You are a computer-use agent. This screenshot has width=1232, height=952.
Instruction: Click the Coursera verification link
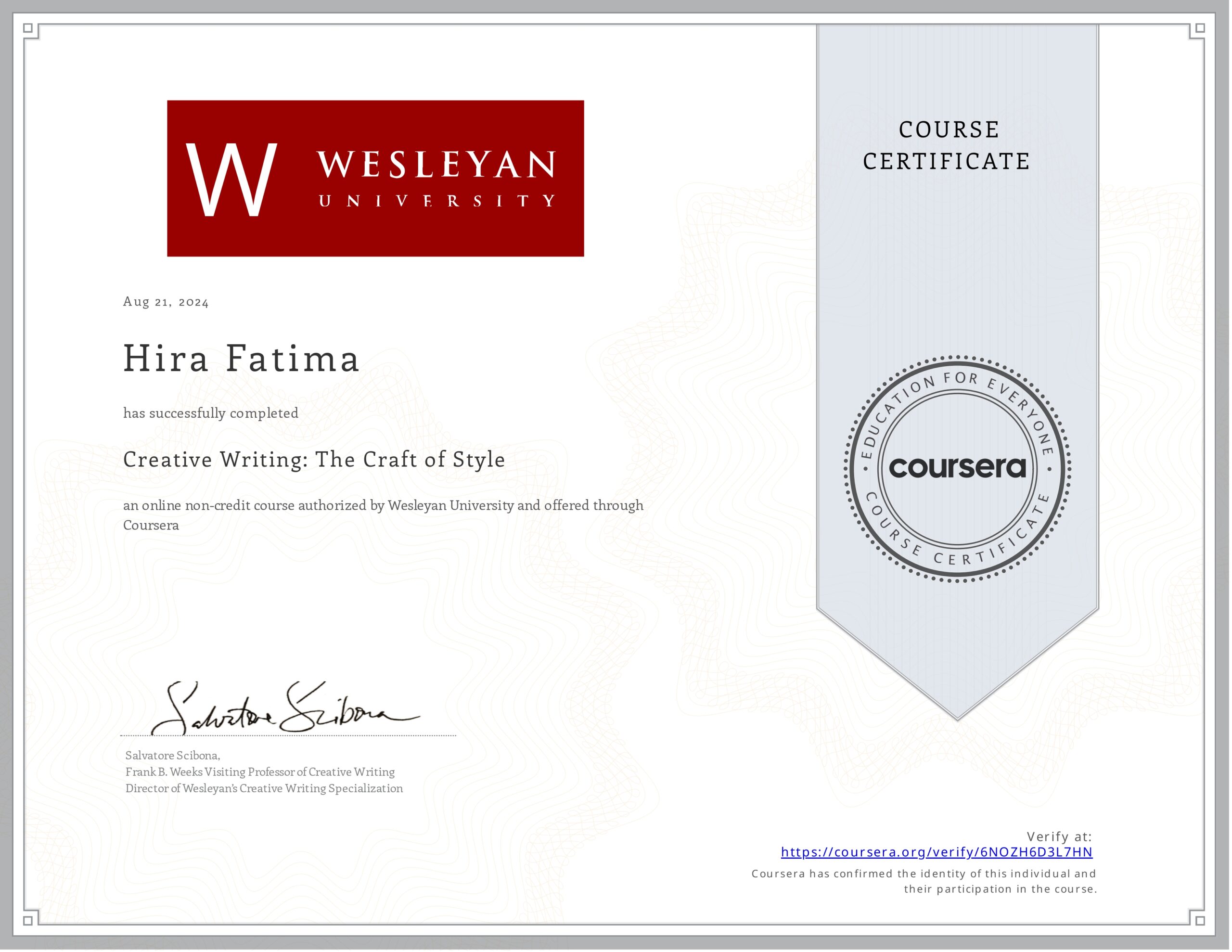click(x=937, y=852)
